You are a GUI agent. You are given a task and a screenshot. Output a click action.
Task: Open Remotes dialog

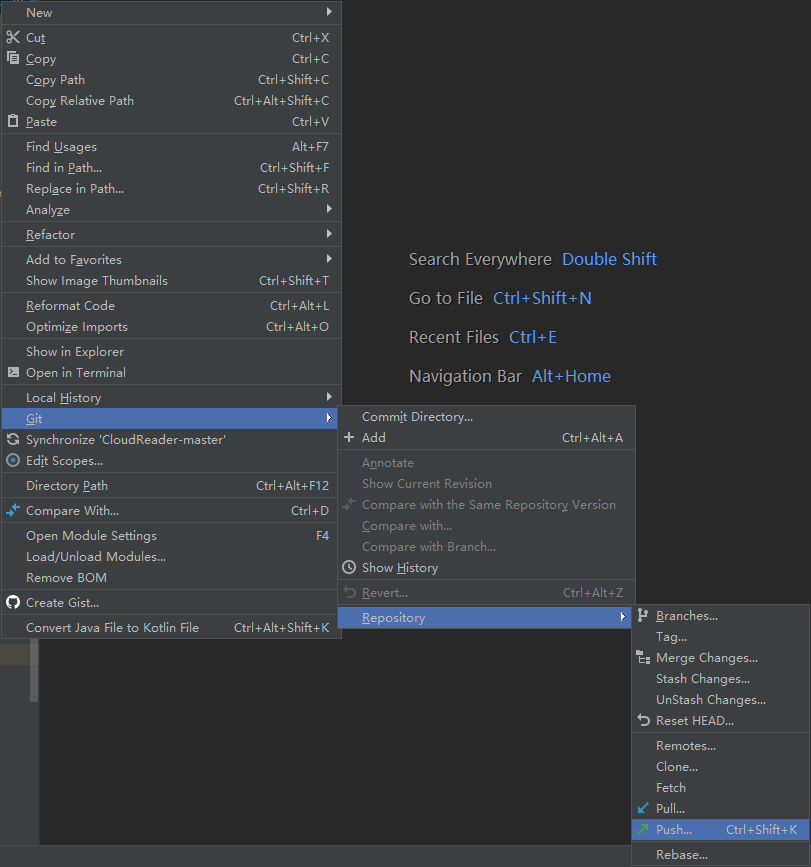coord(720,745)
